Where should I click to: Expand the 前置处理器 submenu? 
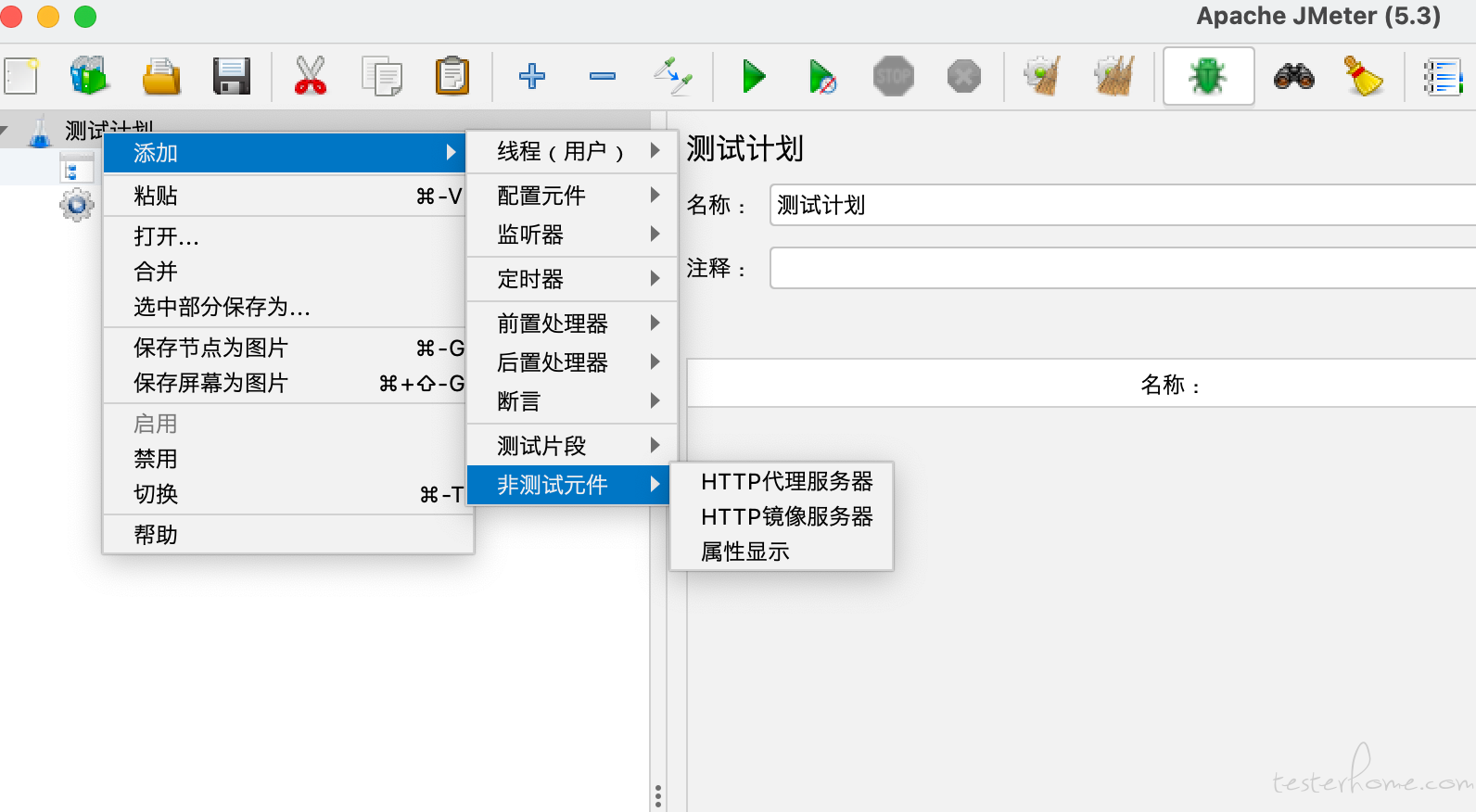click(x=572, y=324)
